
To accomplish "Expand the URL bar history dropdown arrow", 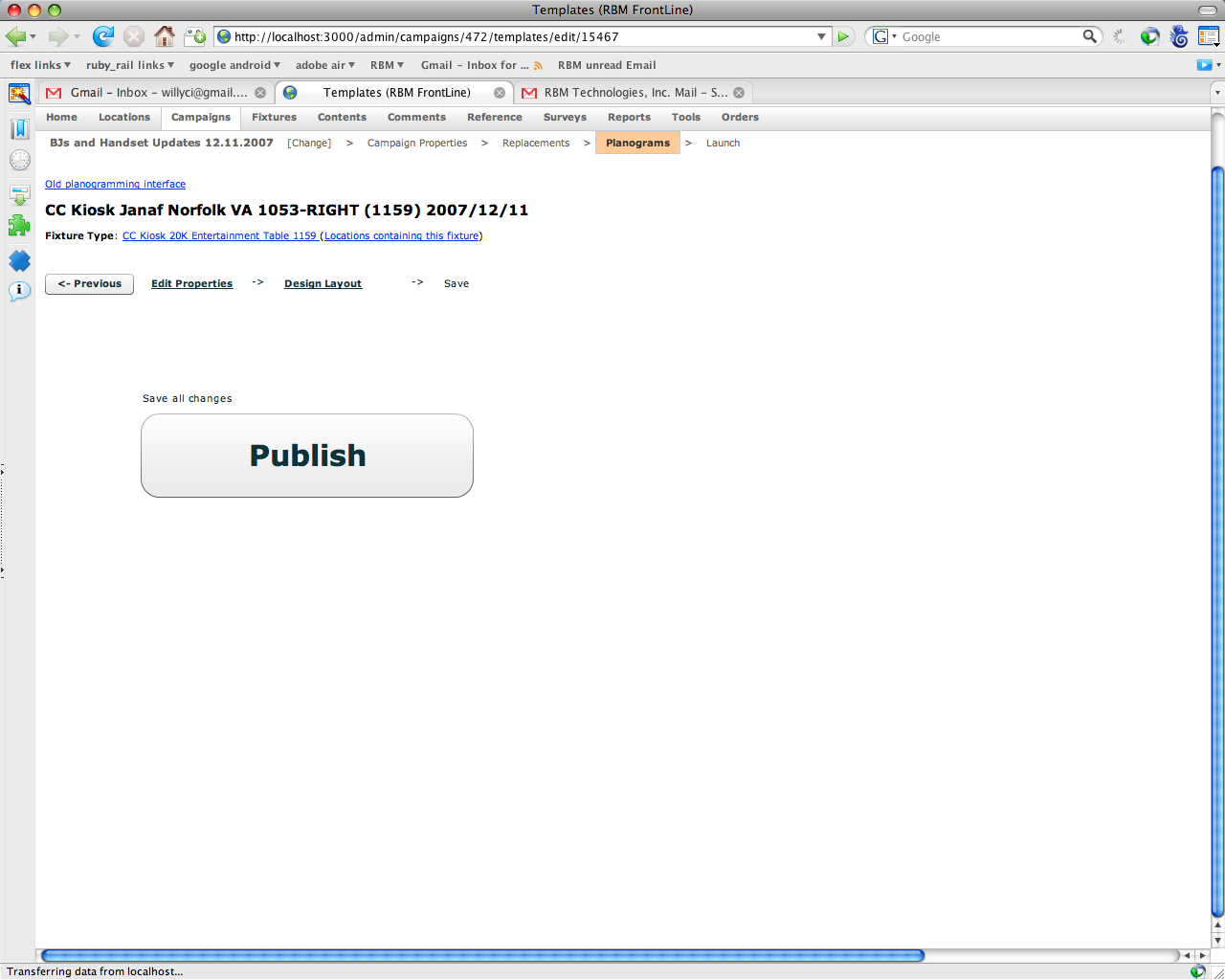I will (821, 36).
